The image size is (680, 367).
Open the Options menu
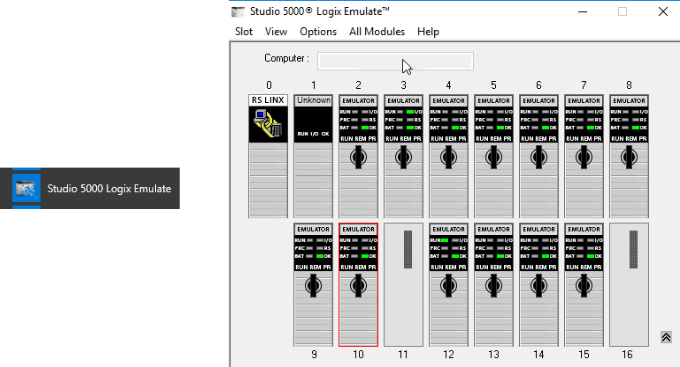[318, 32]
